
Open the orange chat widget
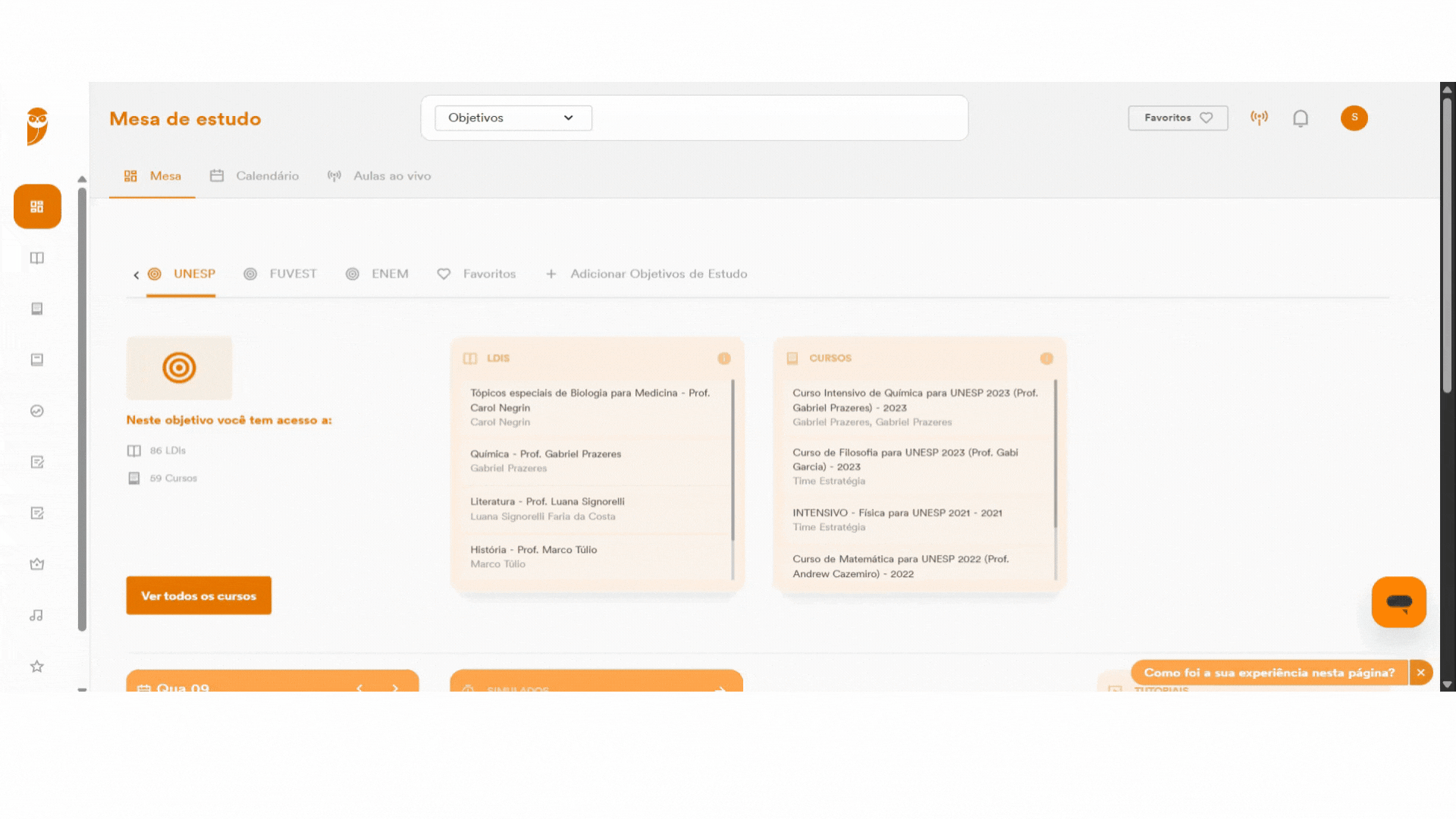tap(1398, 602)
